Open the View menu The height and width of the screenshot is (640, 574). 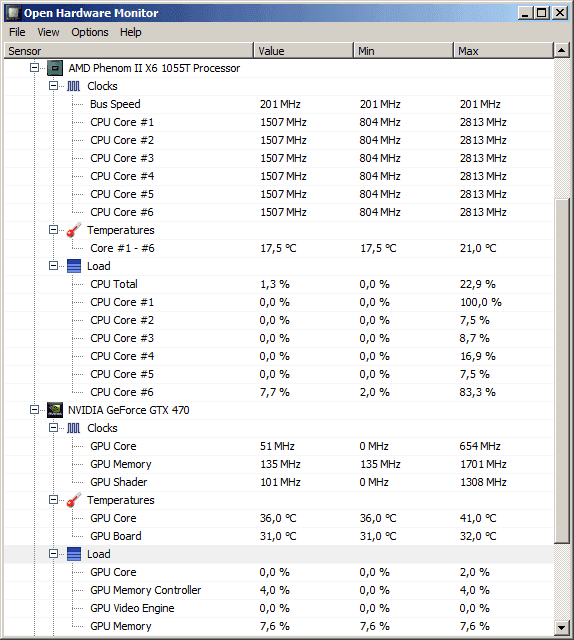tap(48, 32)
